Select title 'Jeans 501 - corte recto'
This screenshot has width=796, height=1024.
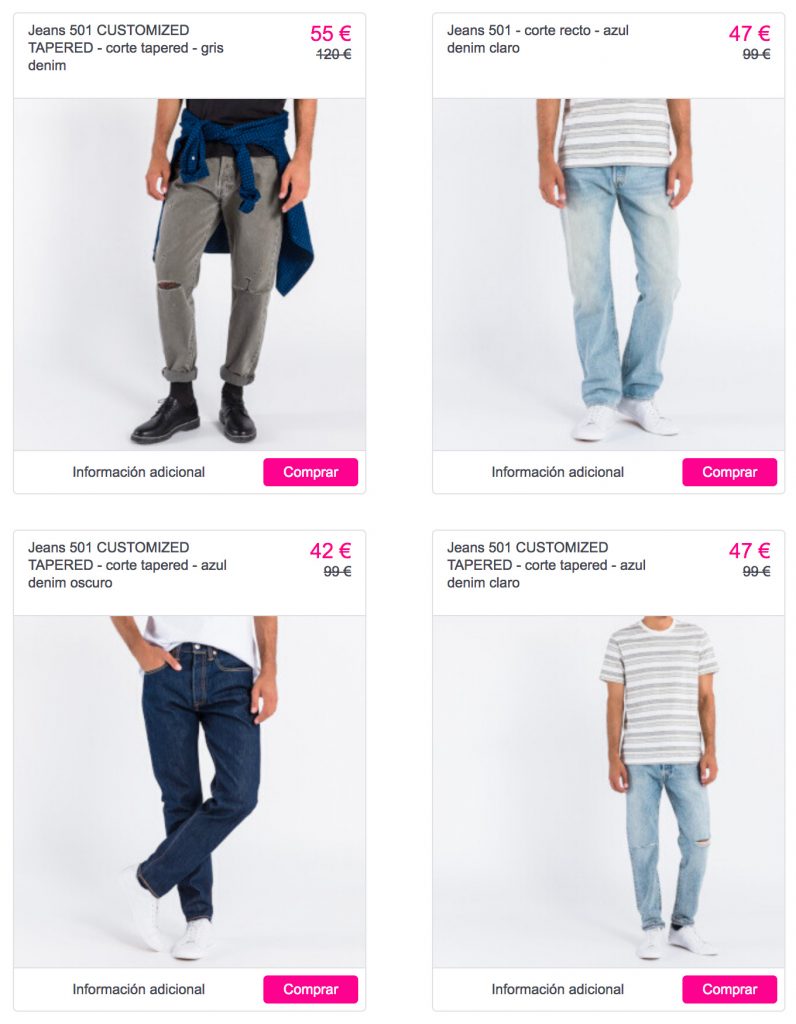click(x=537, y=39)
